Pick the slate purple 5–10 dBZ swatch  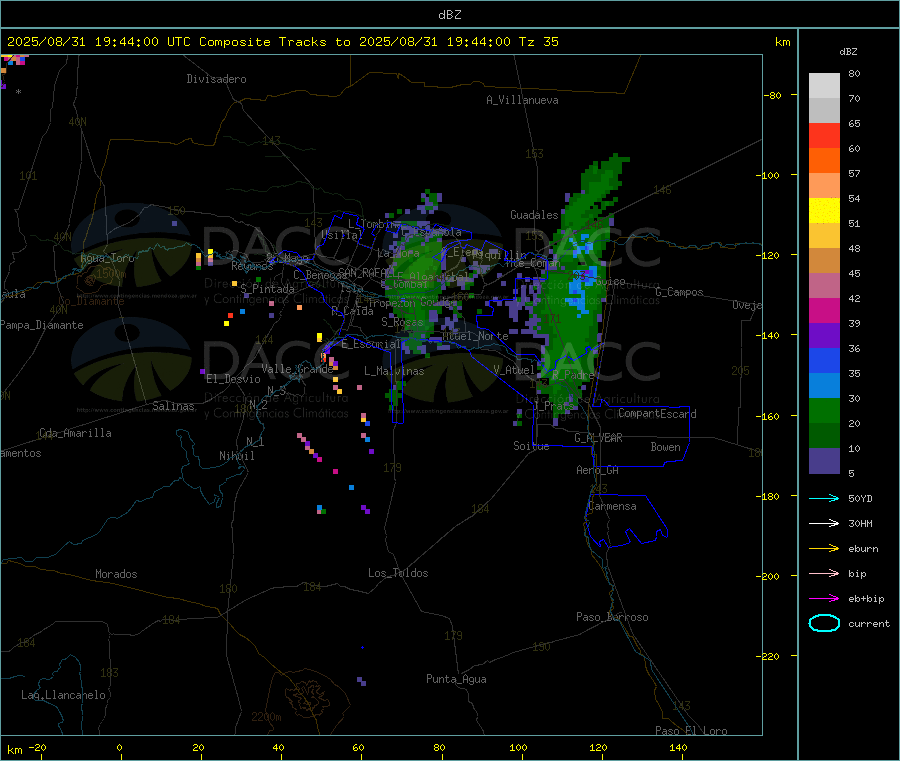click(x=824, y=461)
